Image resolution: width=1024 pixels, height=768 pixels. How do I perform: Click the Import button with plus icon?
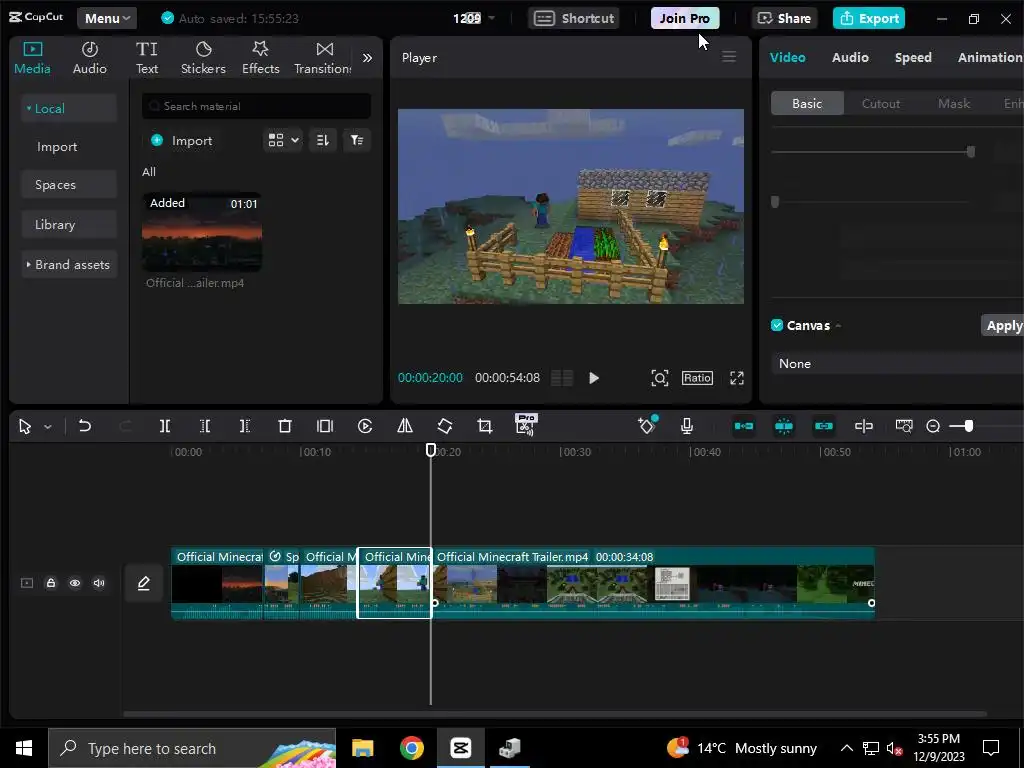[182, 140]
